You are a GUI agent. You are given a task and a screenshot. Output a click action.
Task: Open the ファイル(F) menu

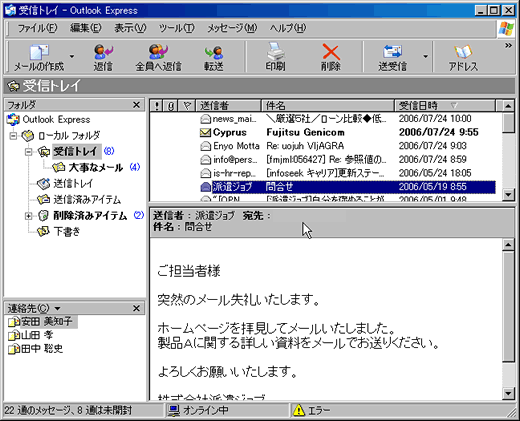pos(37,28)
